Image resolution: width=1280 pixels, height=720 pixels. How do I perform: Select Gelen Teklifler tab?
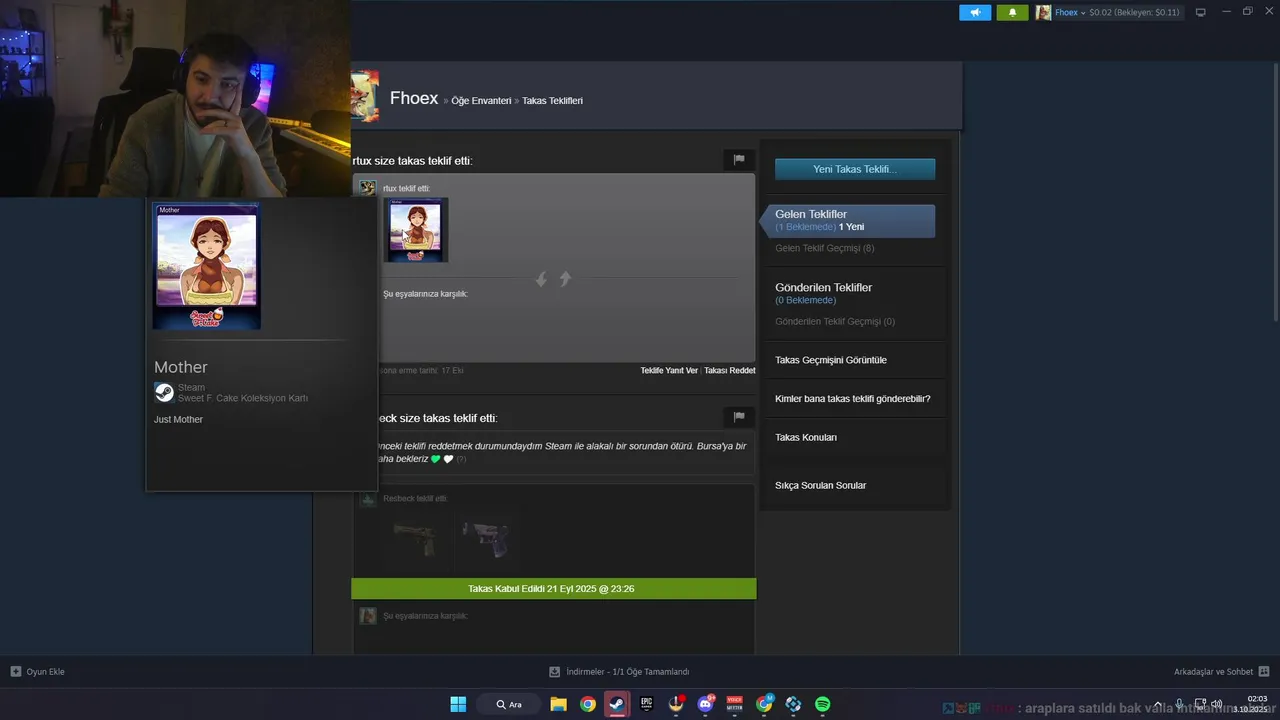point(848,220)
